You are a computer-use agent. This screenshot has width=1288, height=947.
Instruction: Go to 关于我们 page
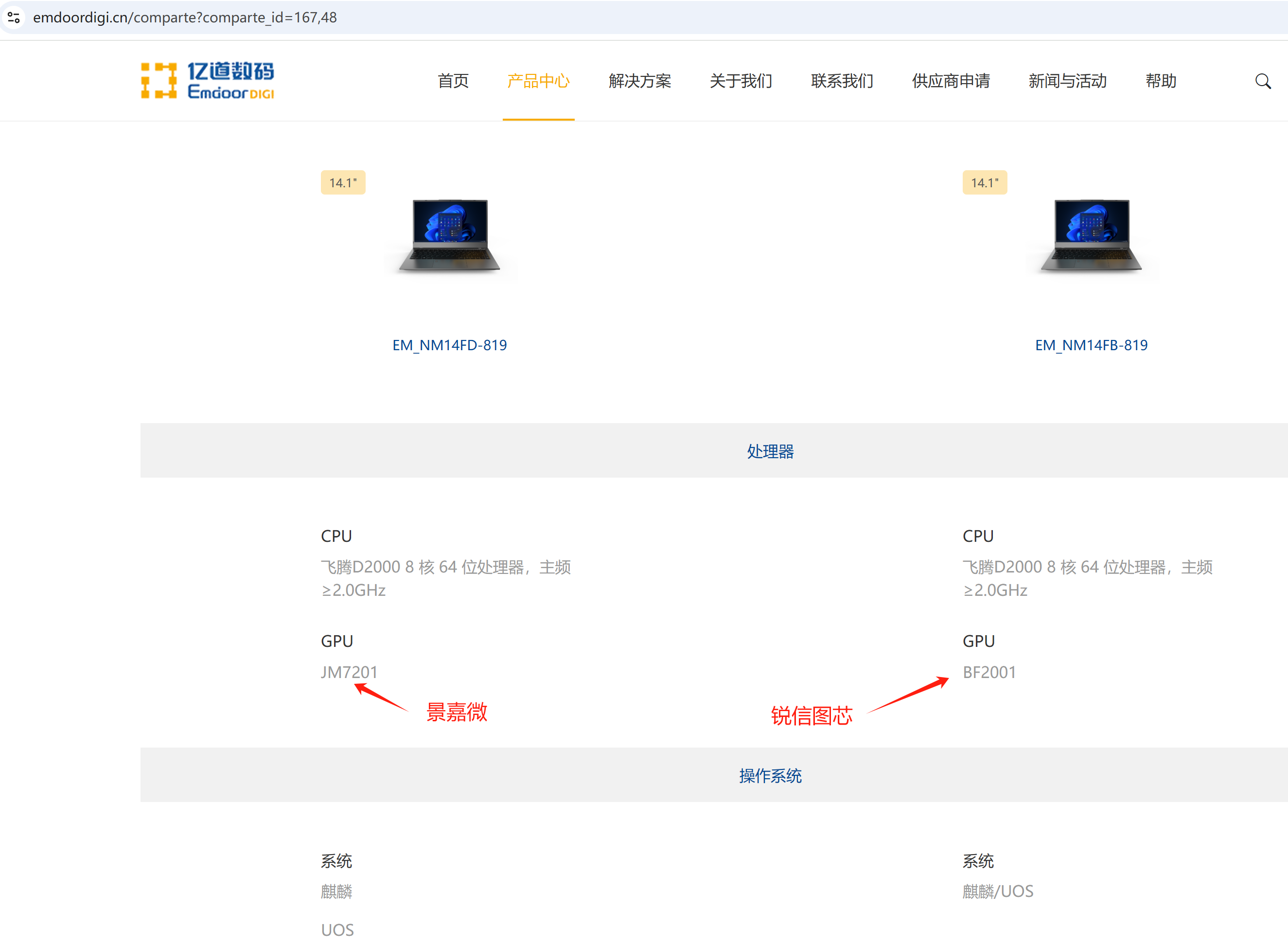click(740, 81)
